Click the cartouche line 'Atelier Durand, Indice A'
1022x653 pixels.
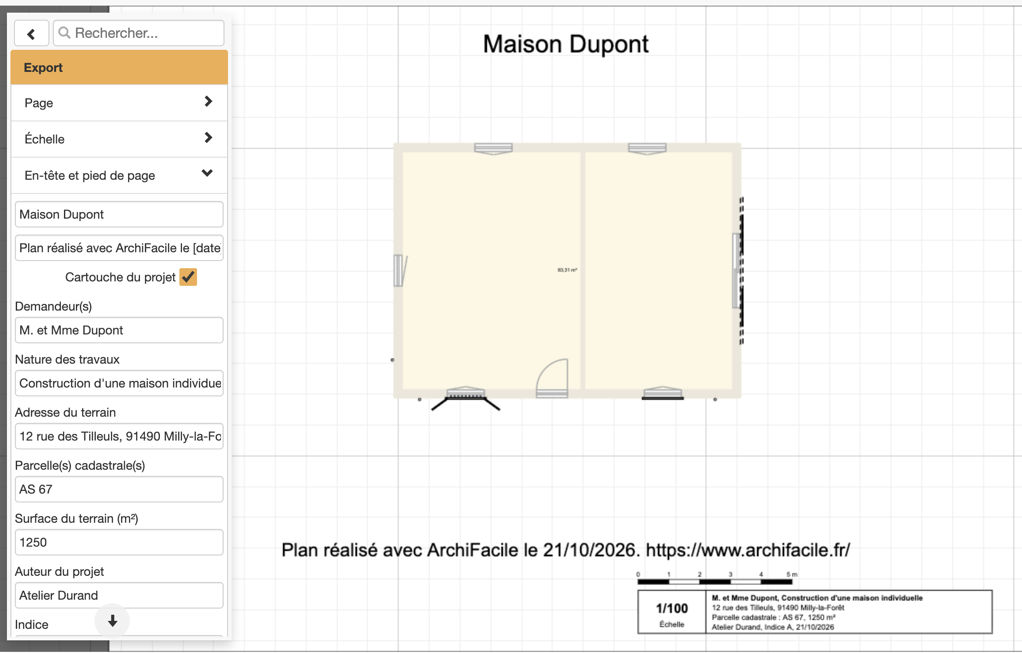(773, 627)
